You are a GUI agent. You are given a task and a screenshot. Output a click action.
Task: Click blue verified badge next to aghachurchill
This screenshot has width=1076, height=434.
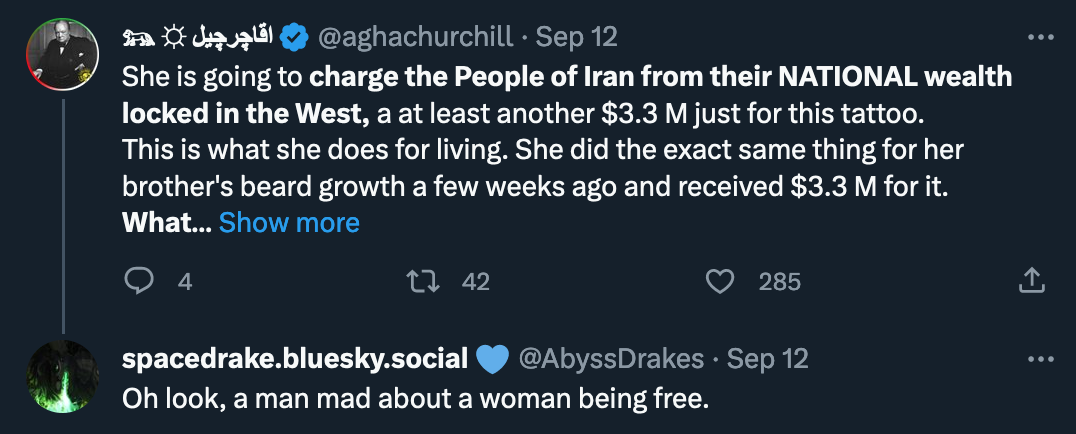coord(296,36)
